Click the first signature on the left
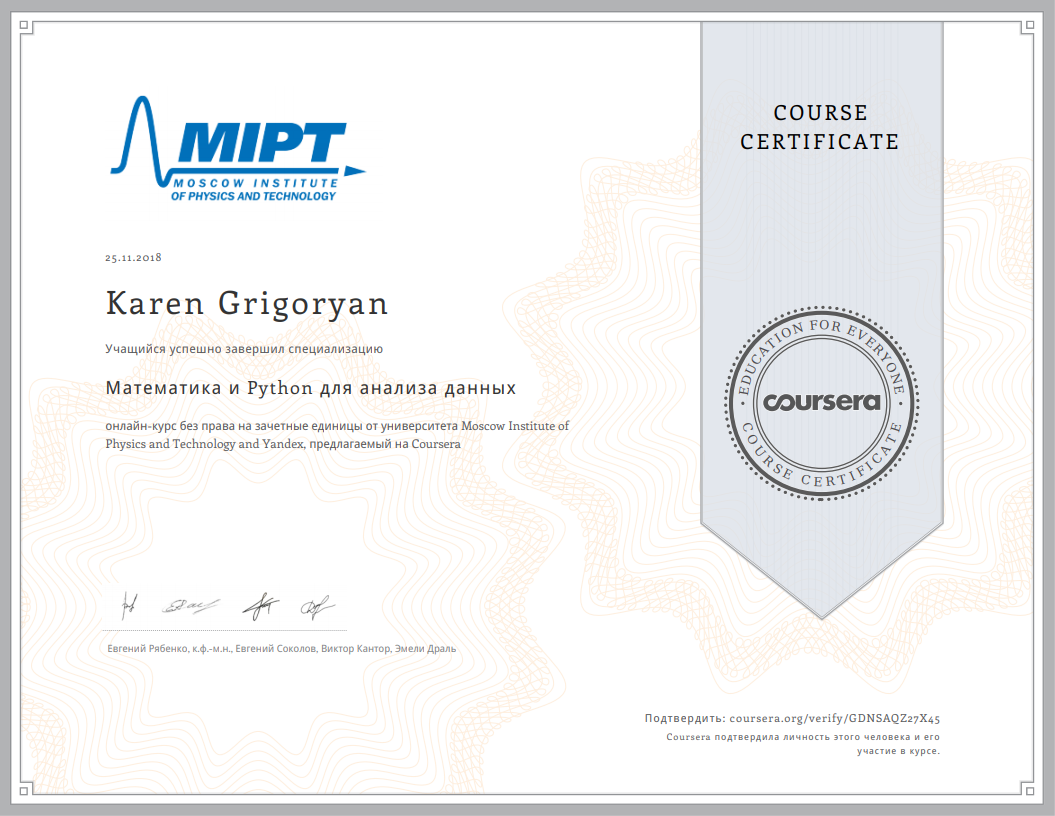The image size is (1055, 816). pos(130,603)
